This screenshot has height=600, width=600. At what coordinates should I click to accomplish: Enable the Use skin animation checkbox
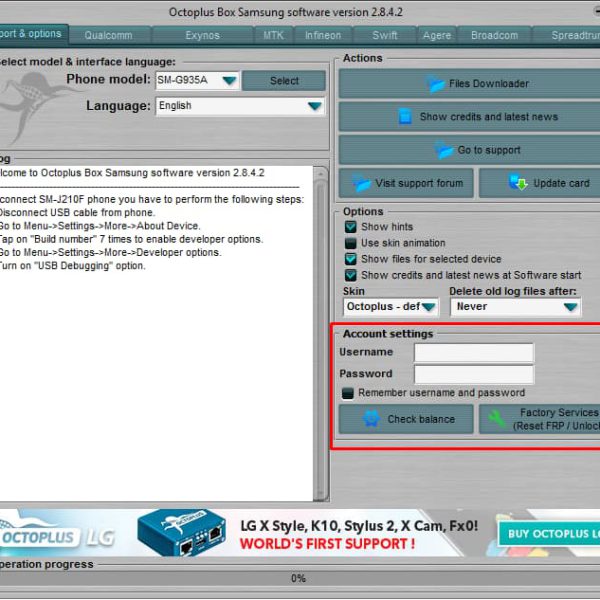pyautogui.click(x=351, y=243)
